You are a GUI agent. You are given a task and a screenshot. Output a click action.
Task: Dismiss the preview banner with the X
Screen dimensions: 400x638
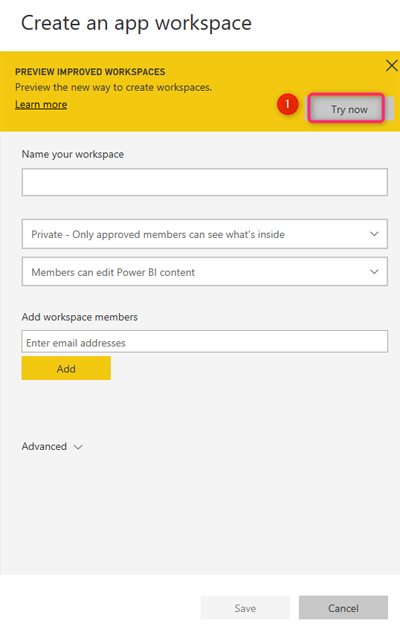tap(391, 66)
